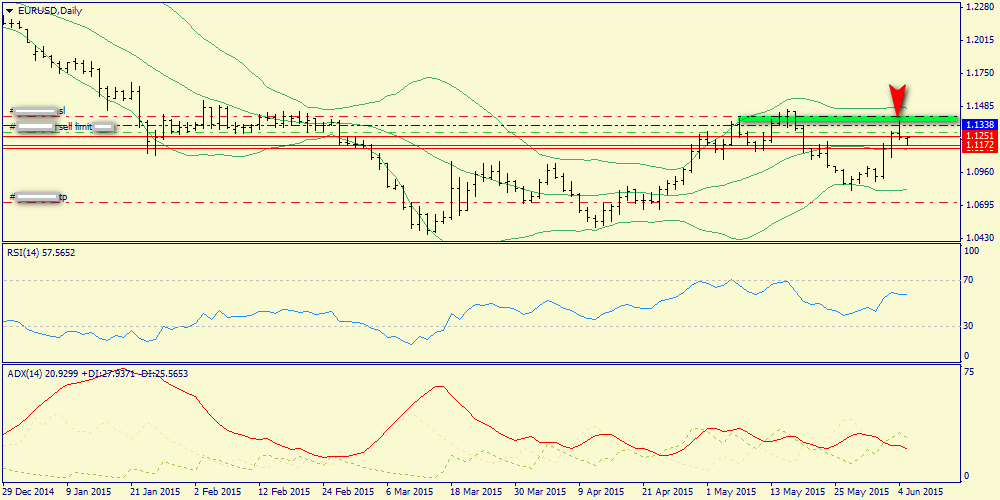Click the red 1.1251 price tag
This screenshot has height=500, width=1000.
(980, 135)
